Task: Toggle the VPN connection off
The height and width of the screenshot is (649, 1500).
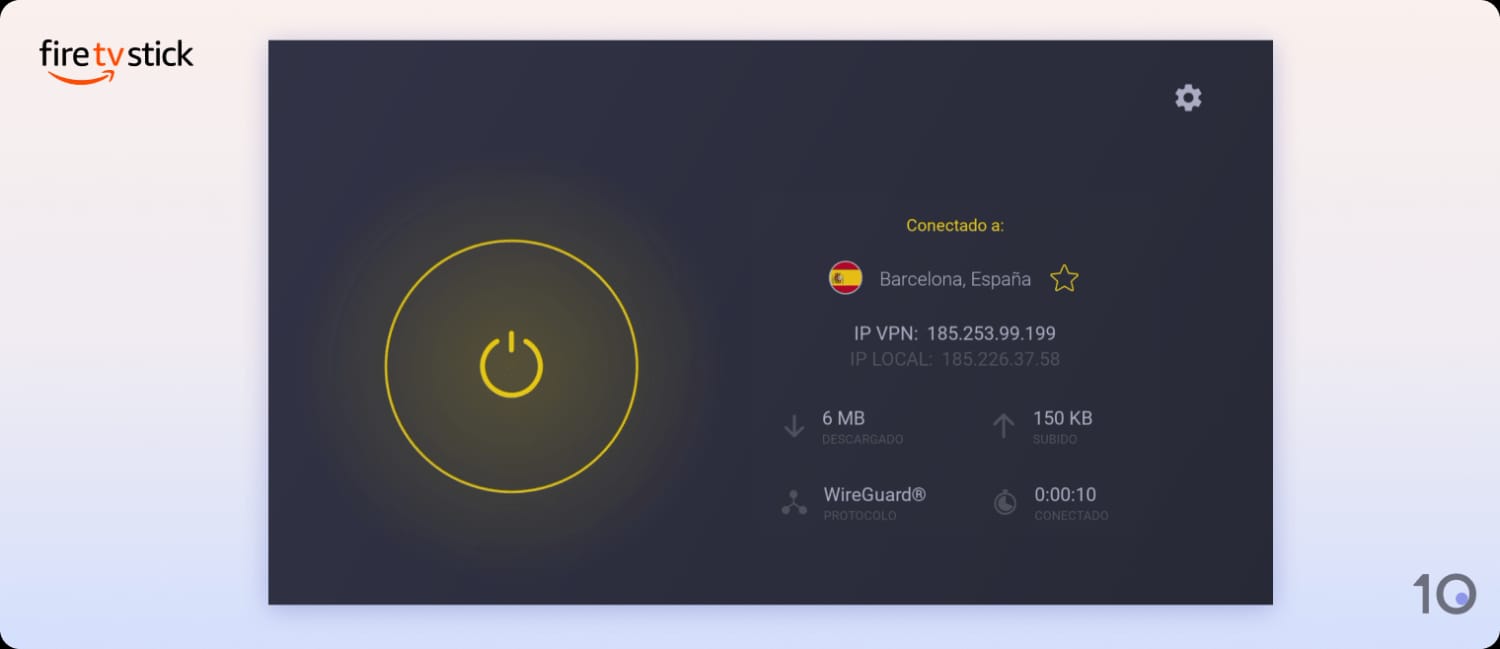Action: pos(511,367)
